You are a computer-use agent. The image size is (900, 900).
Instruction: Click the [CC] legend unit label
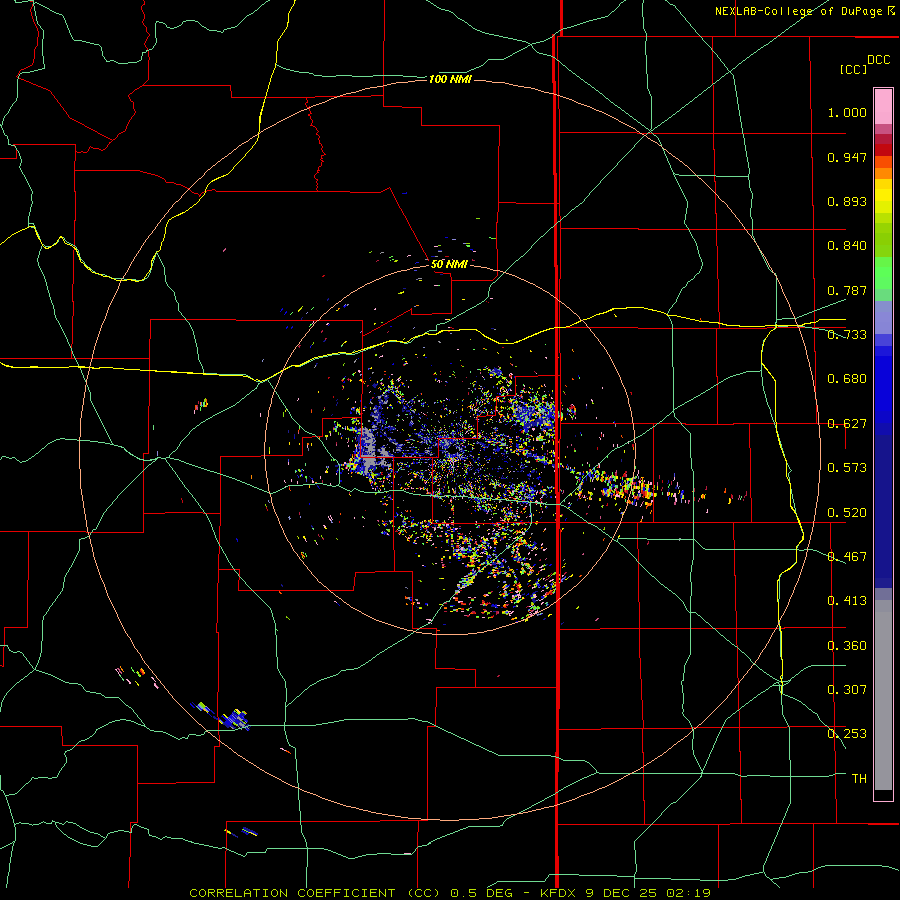click(853, 69)
